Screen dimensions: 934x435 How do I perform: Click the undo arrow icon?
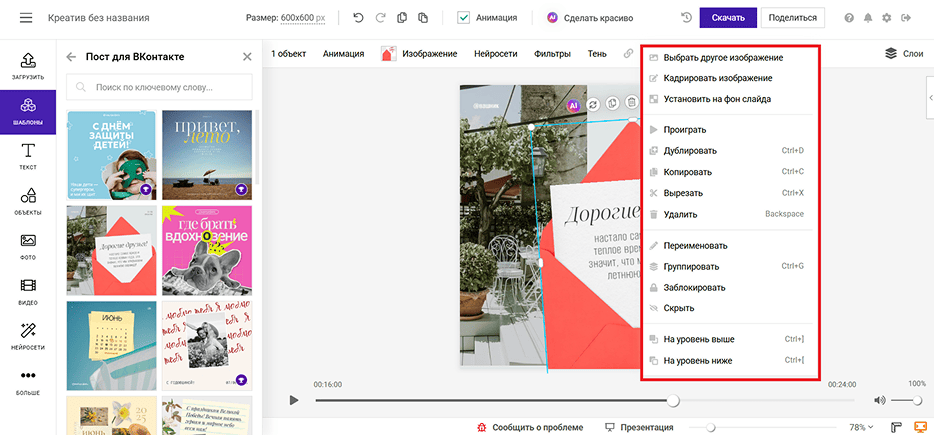click(358, 18)
